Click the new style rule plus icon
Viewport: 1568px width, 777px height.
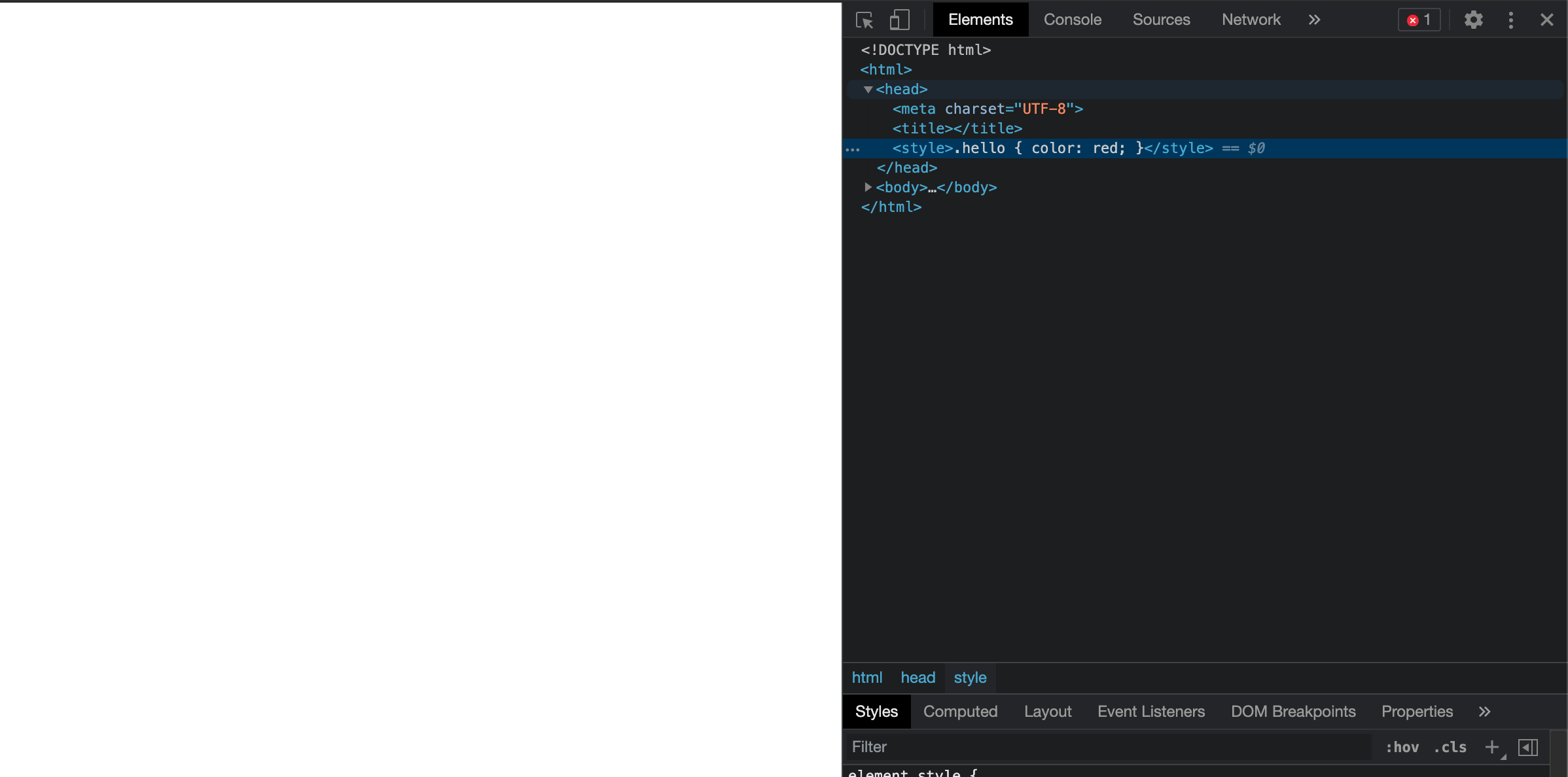(x=1492, y=747)
